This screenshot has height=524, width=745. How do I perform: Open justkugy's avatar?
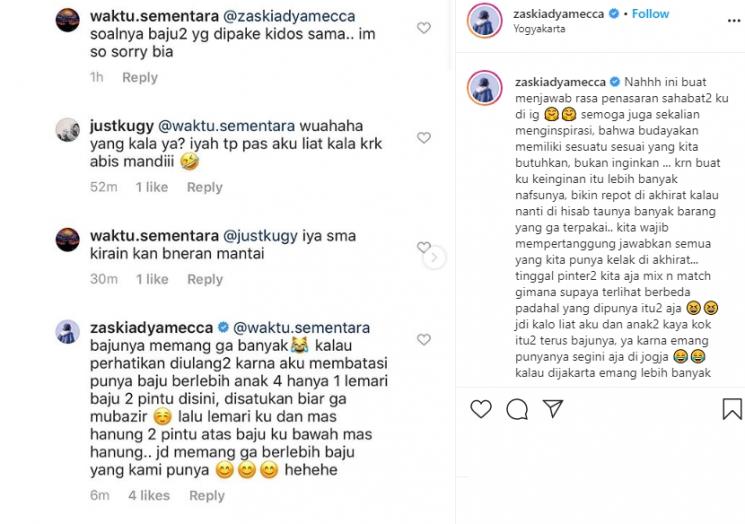pyautogui.click(x=67, y=130)
